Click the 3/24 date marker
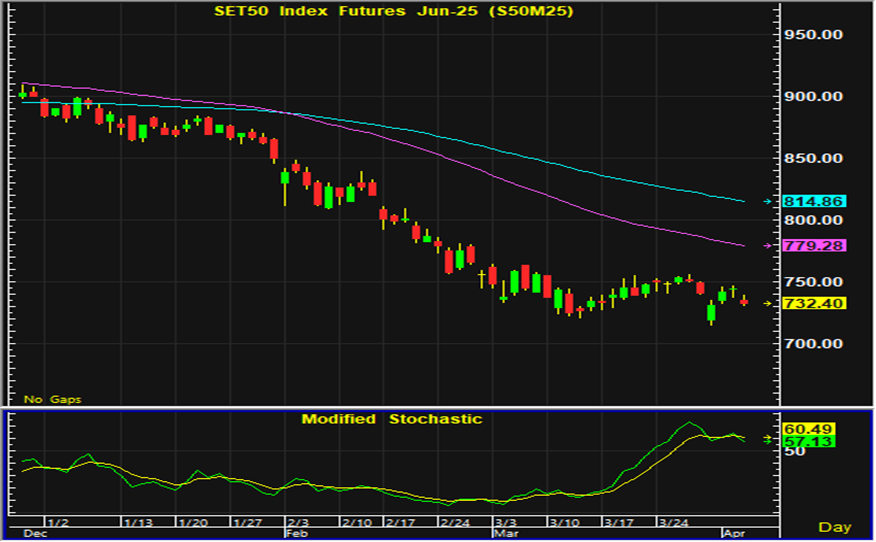Screen dimensions: 876x542 (673, 523)
